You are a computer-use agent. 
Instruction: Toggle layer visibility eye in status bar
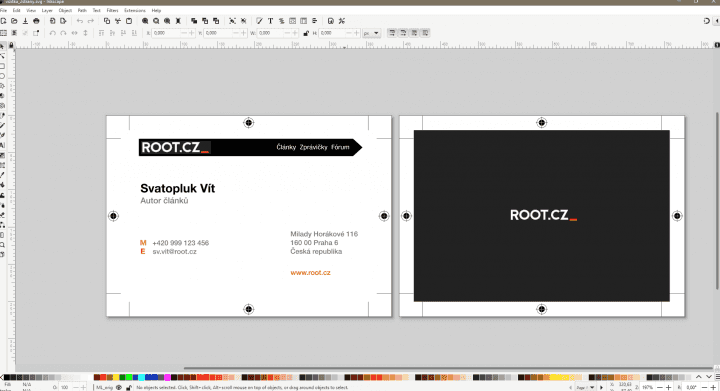(119, 388)
